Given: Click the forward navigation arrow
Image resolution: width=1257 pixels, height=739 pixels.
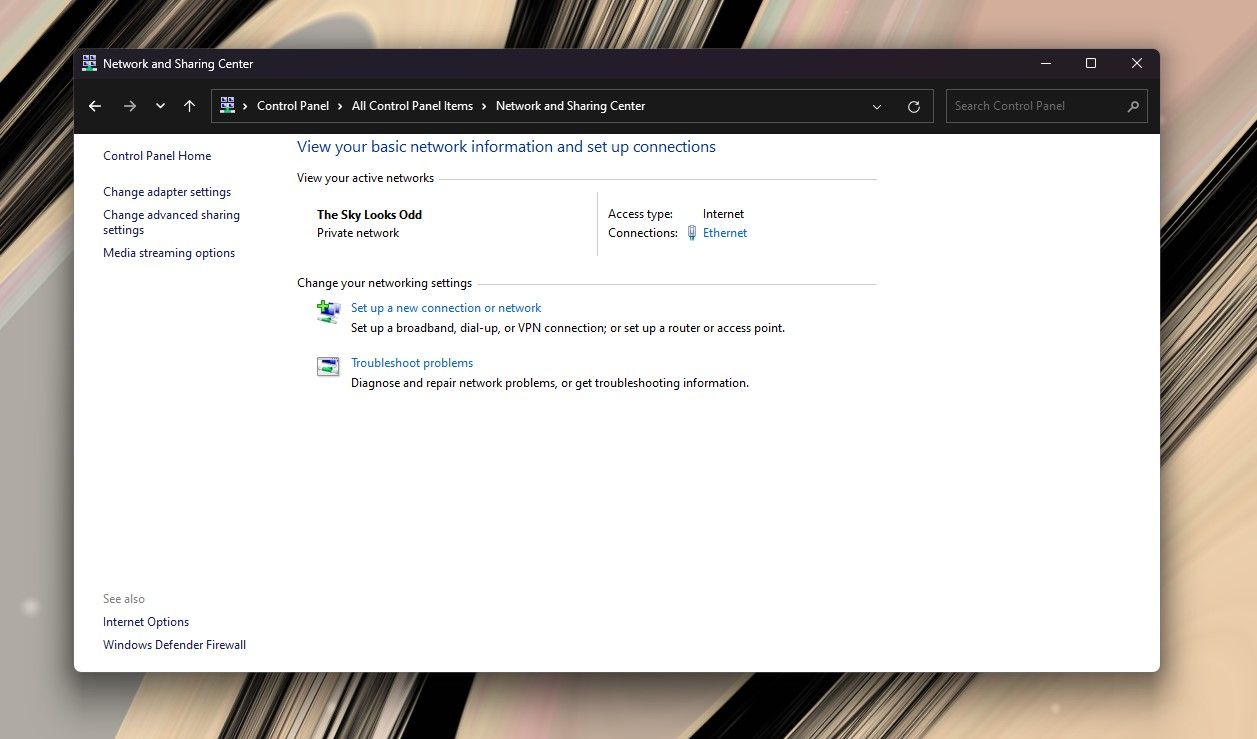Looking at the screenshot, I should 128,105.
